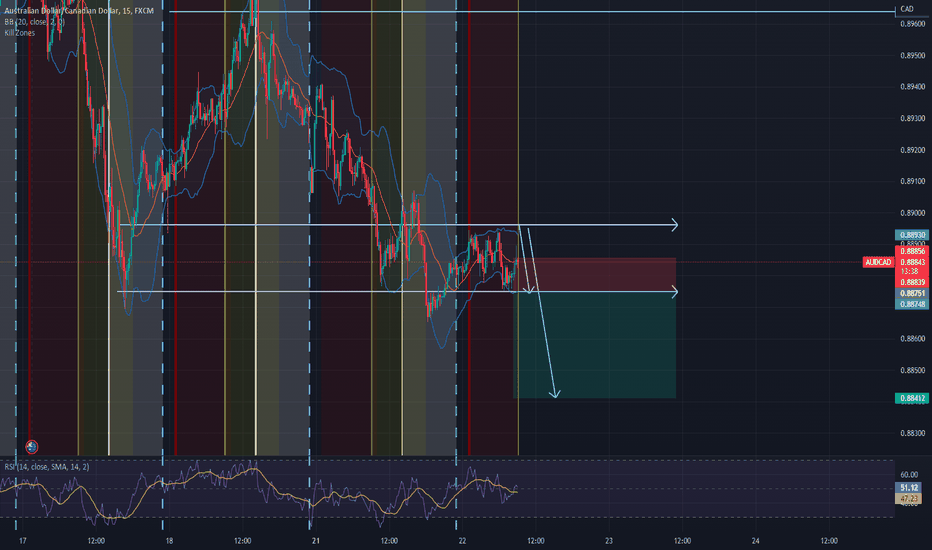The height and width of the screenshot is (550, 932).
Task: Click the 0.89200 price scale label
Action: tap(912, 150)
